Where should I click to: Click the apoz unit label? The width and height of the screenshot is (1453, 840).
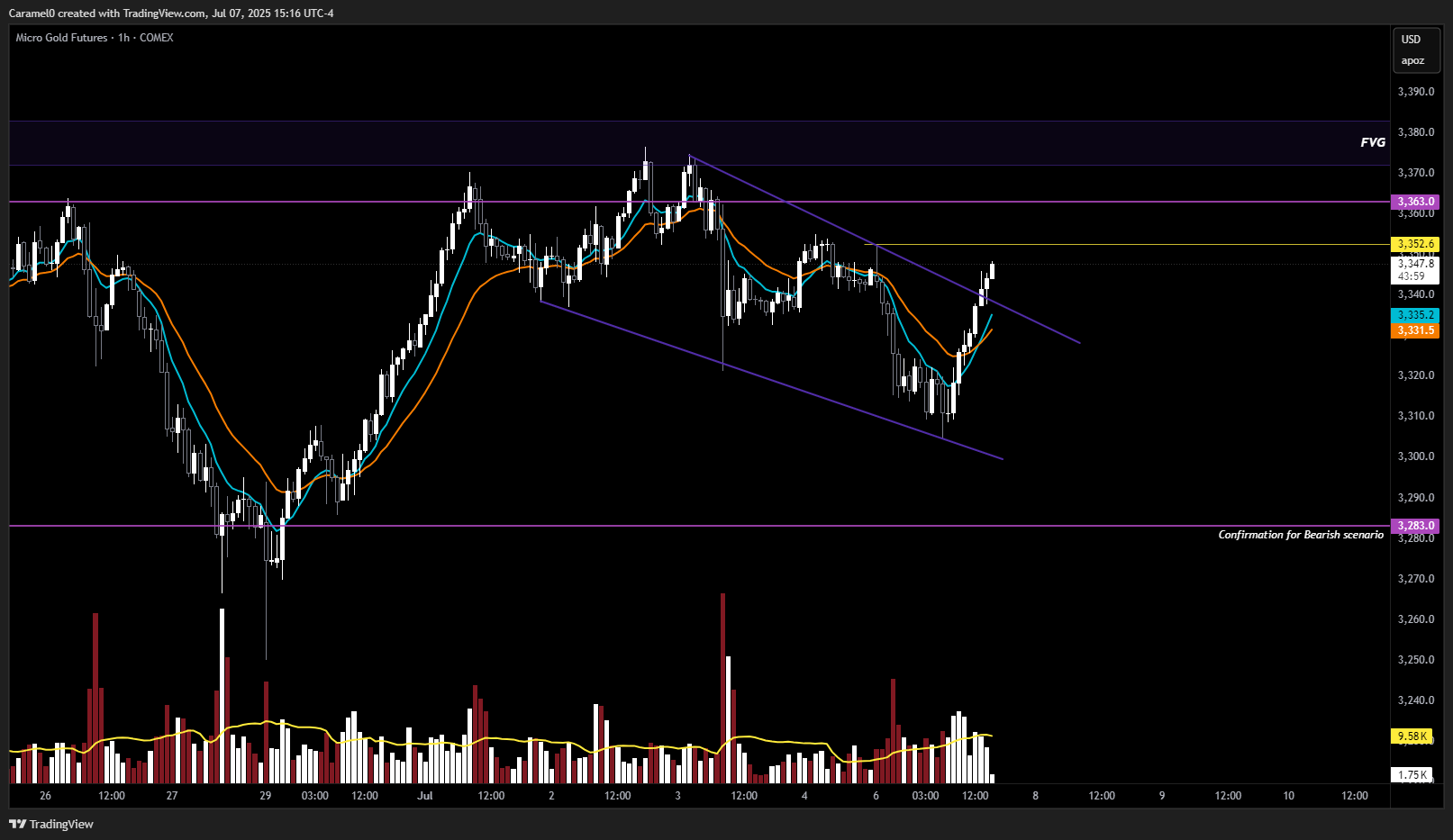(1412, 61)
